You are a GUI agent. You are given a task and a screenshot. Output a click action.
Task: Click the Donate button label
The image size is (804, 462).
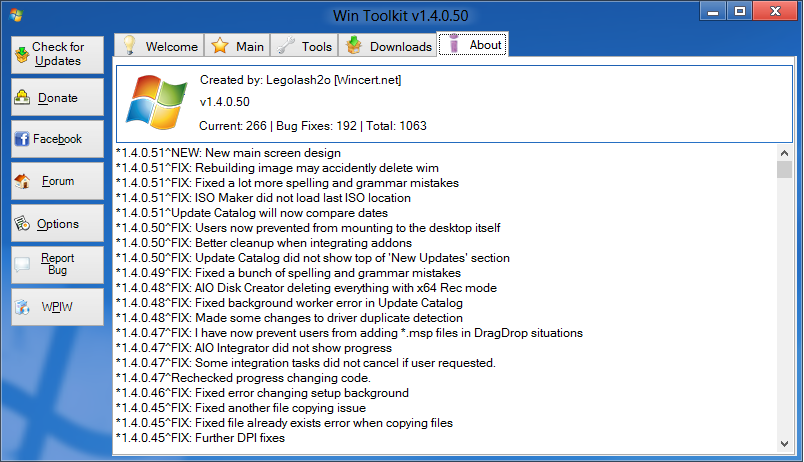pos(58,98)
